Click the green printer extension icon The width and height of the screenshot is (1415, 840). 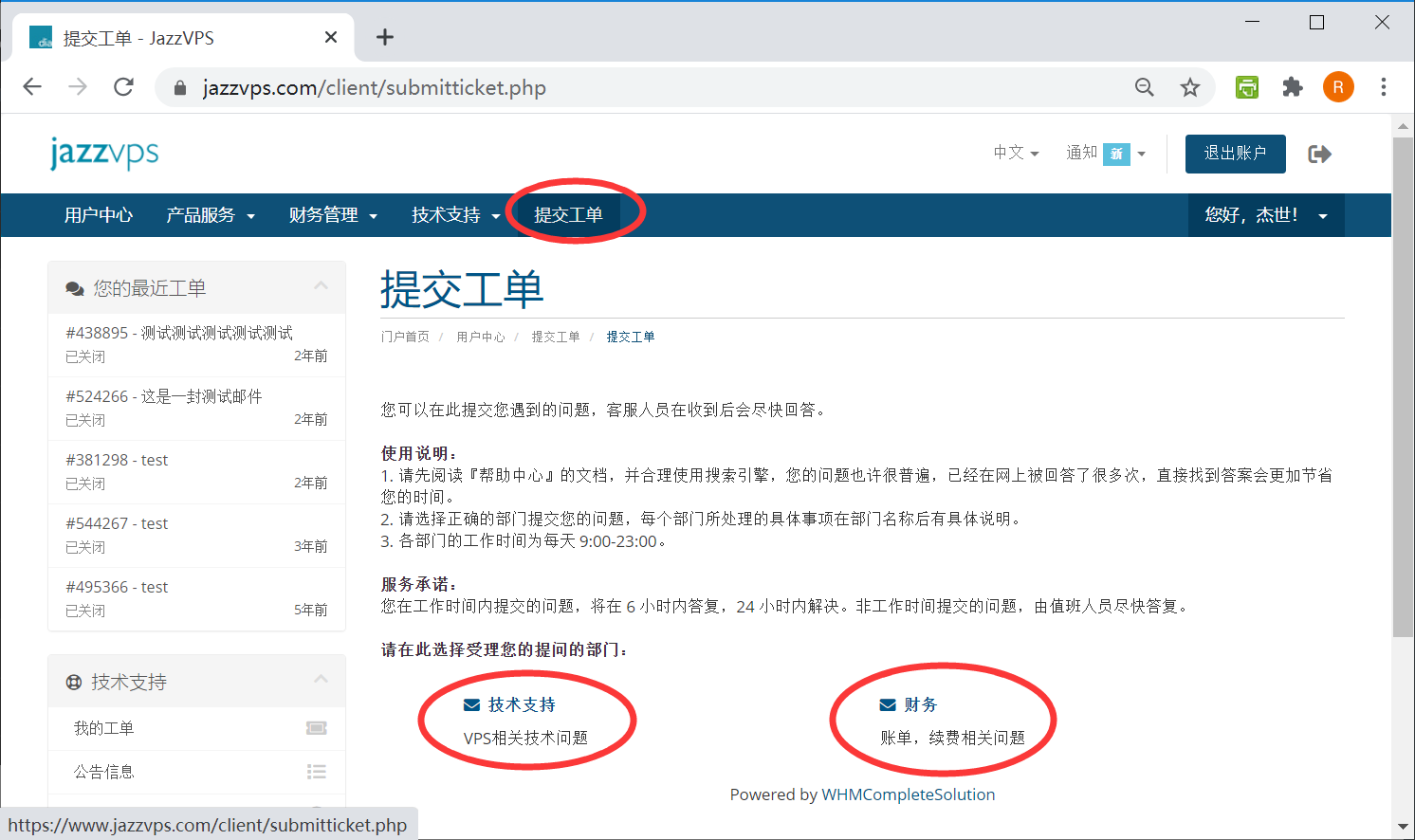(1247, 87)
